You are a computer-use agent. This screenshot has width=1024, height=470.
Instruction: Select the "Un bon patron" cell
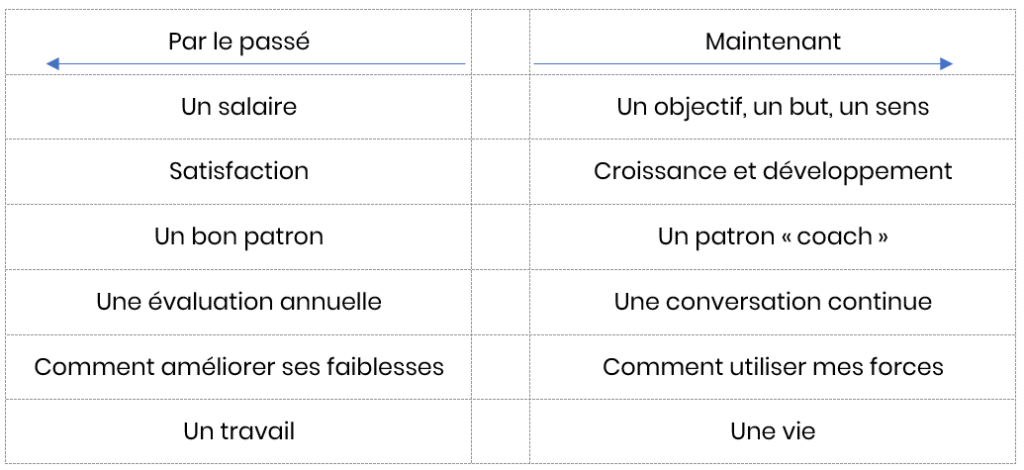pos(239,236)
